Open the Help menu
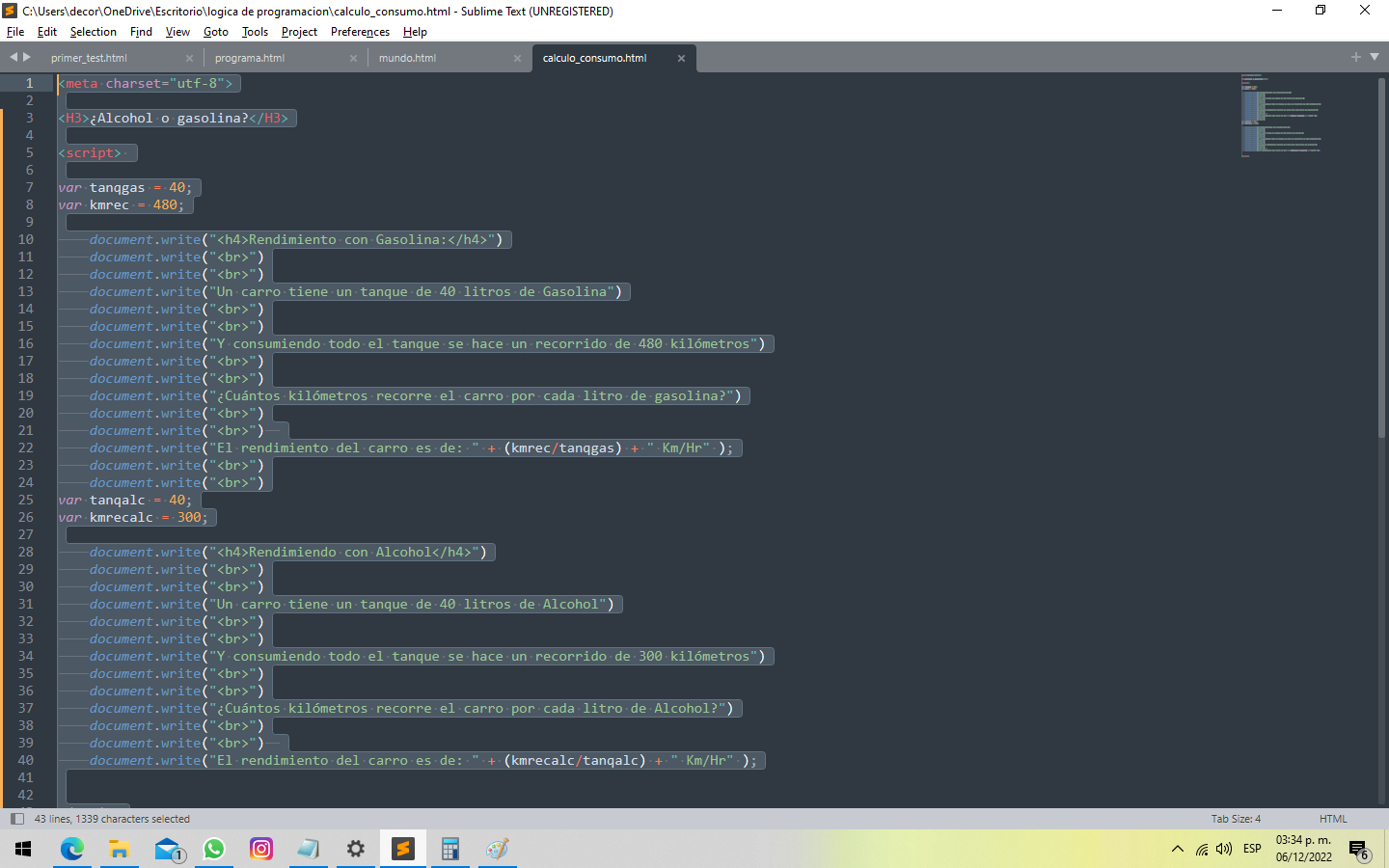The width and height of the screenshot is (1389, 868). 415,32
